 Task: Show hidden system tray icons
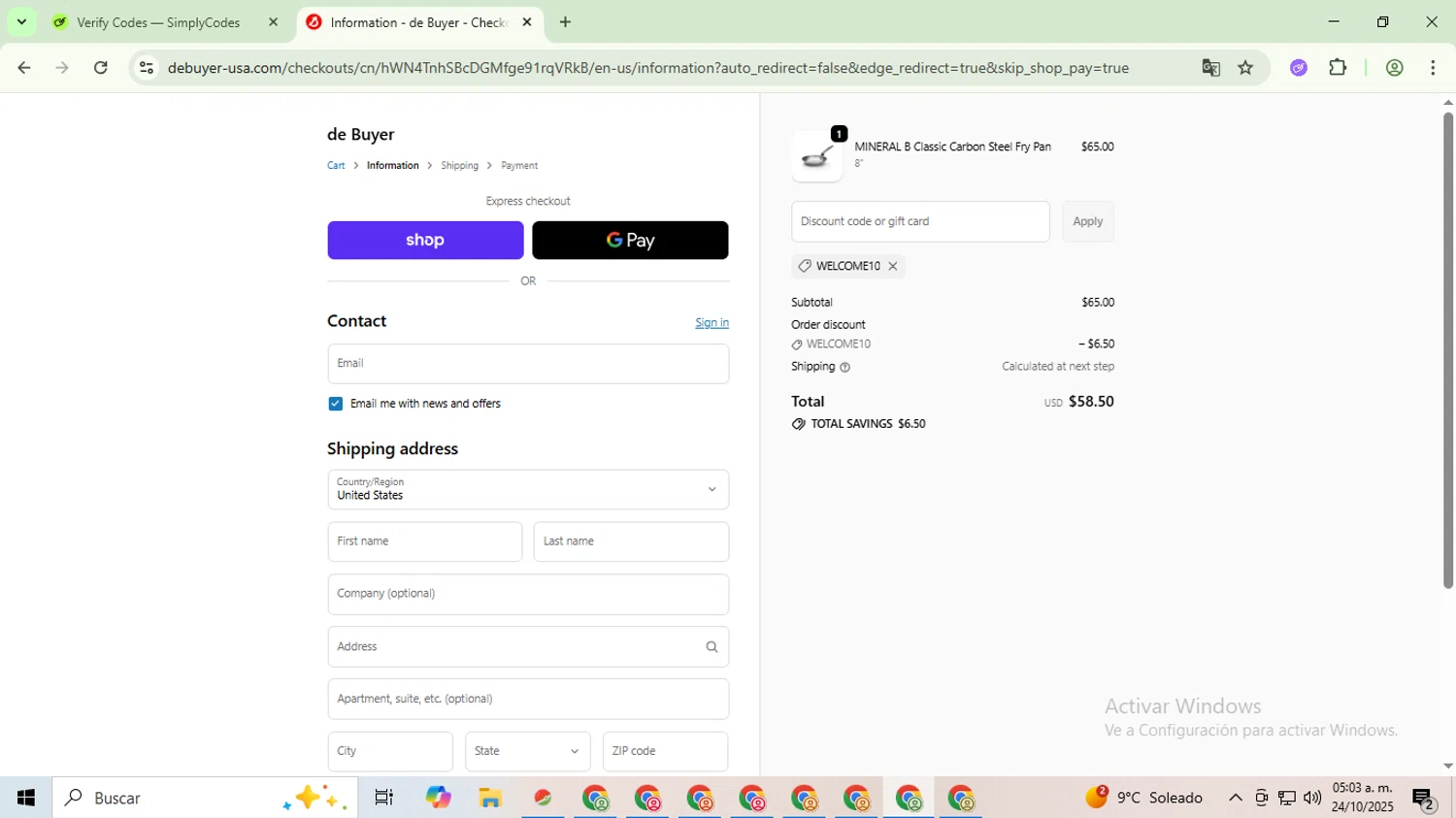[x=1235, y=798]
